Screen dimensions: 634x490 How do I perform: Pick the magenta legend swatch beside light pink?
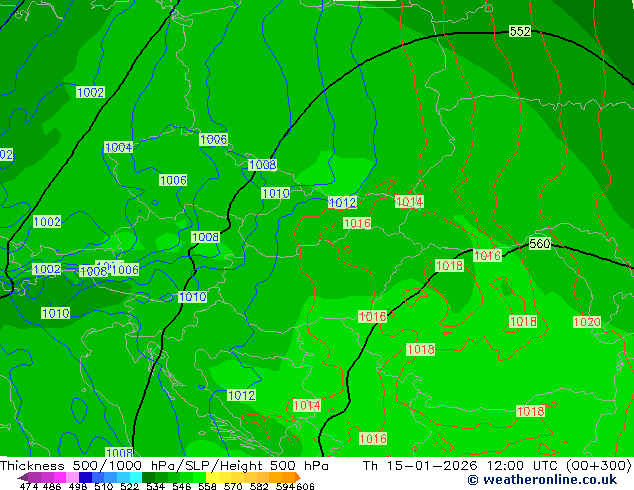click(60, 477)
